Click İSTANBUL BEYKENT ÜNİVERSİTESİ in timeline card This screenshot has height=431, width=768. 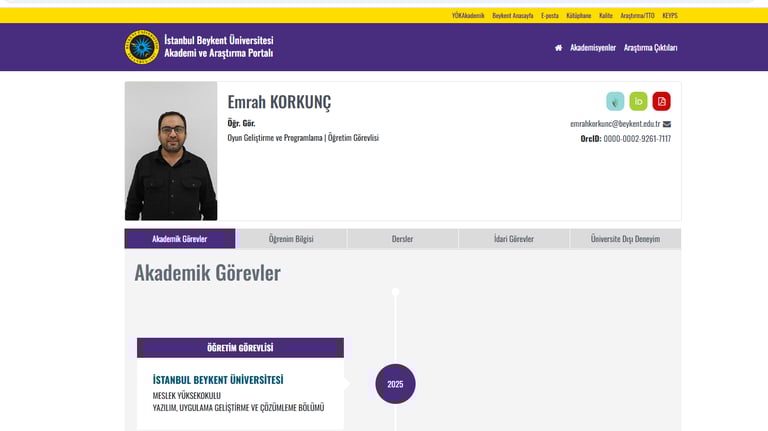tap(218, 380)
